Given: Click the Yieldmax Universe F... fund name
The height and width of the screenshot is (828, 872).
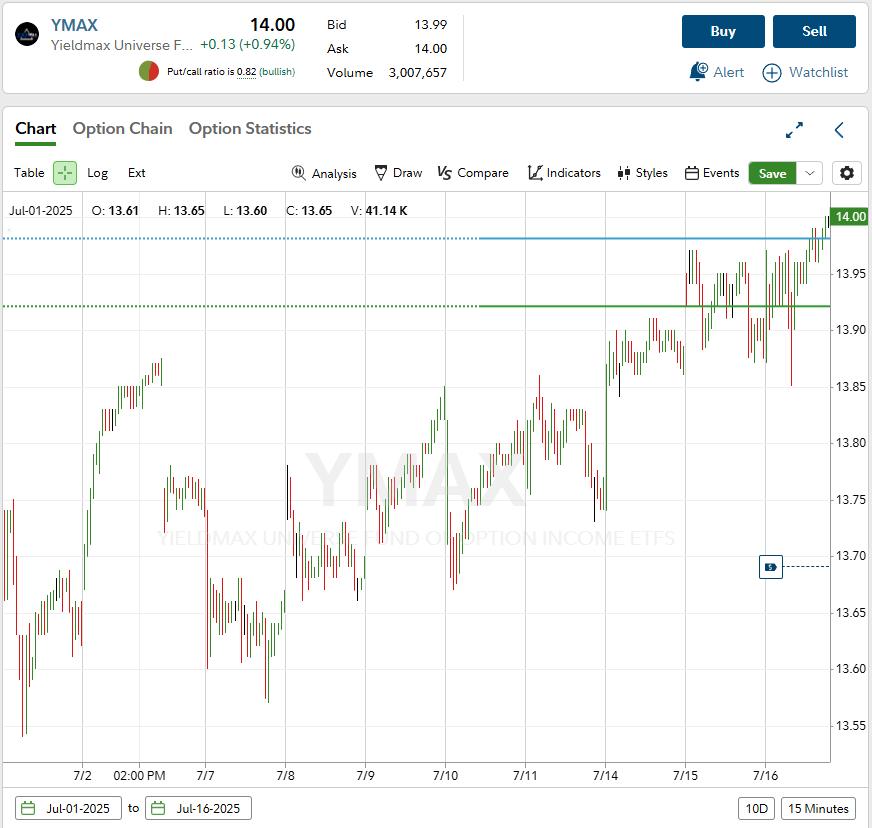Looking at the screenshot, I should click(x=121, y=45).
